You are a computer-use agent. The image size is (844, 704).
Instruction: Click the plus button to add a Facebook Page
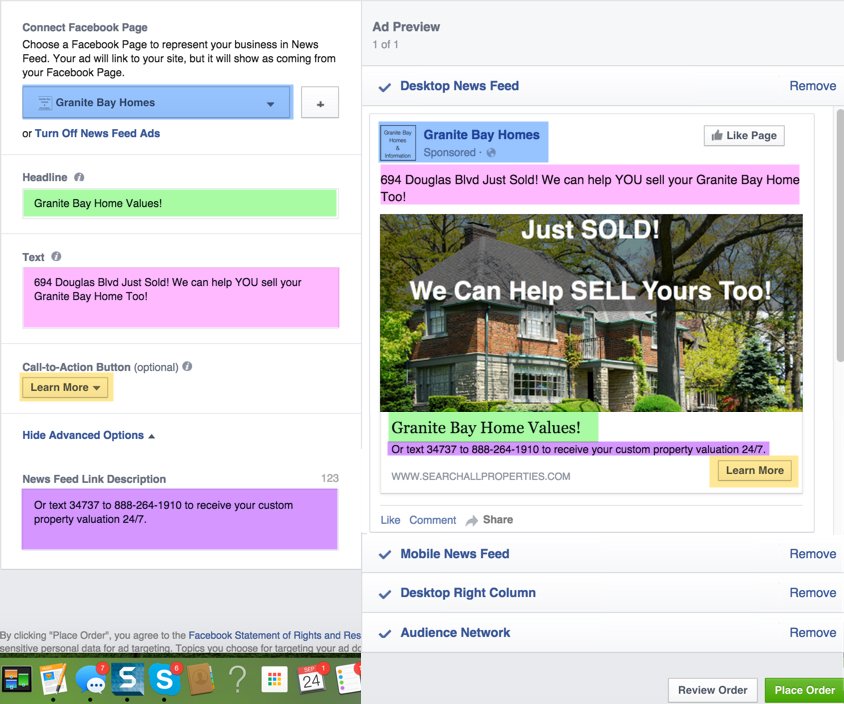320,103
